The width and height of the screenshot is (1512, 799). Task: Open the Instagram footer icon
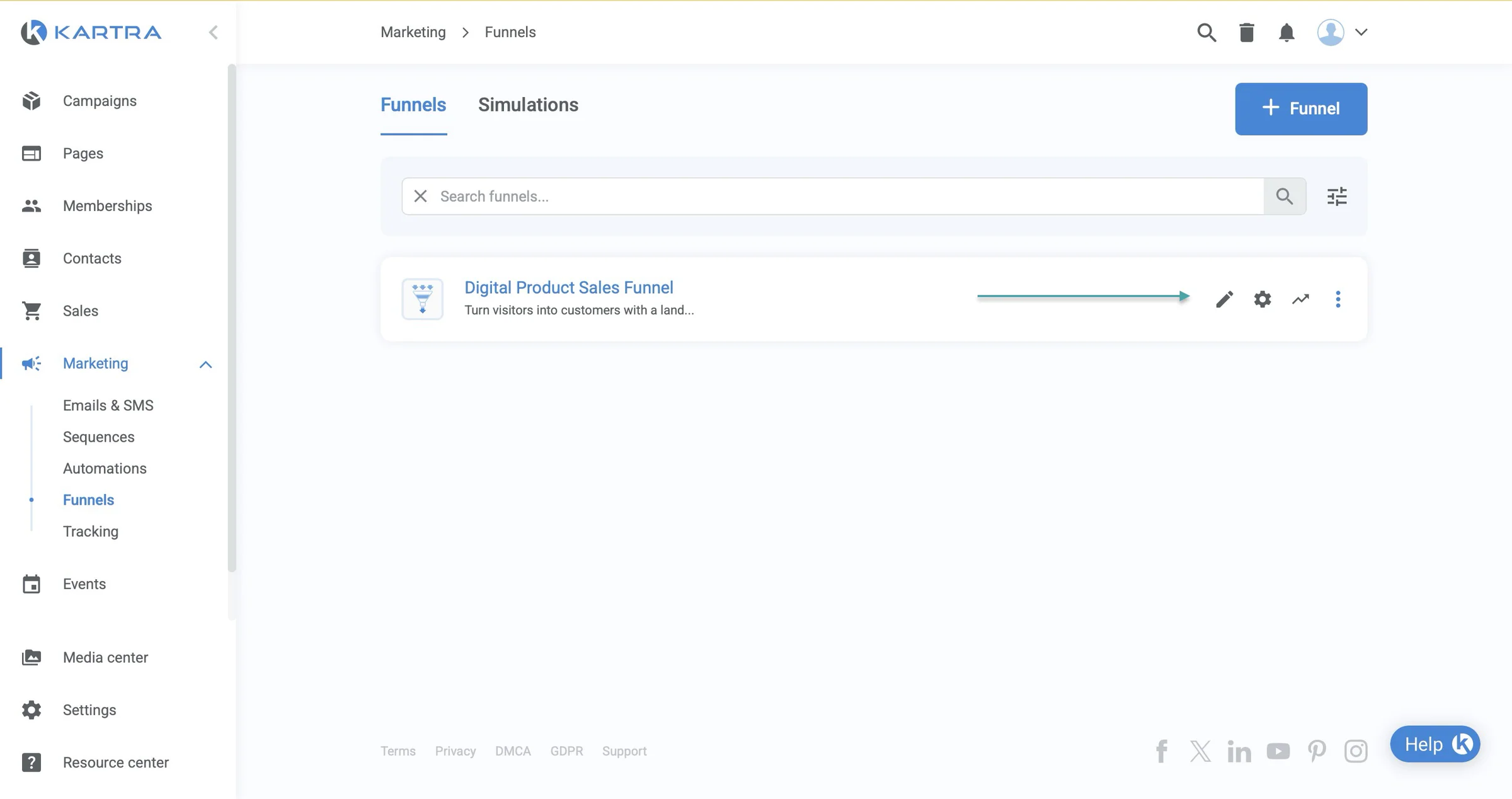[x=1356, y=751]
